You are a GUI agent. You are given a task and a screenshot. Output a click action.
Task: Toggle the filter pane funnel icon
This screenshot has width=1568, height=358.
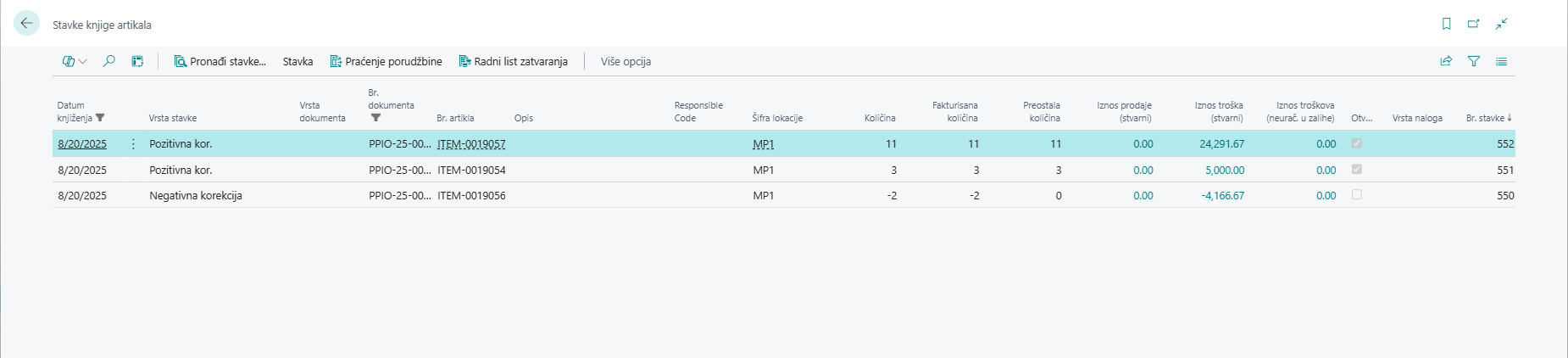[x=1473, y=61]
